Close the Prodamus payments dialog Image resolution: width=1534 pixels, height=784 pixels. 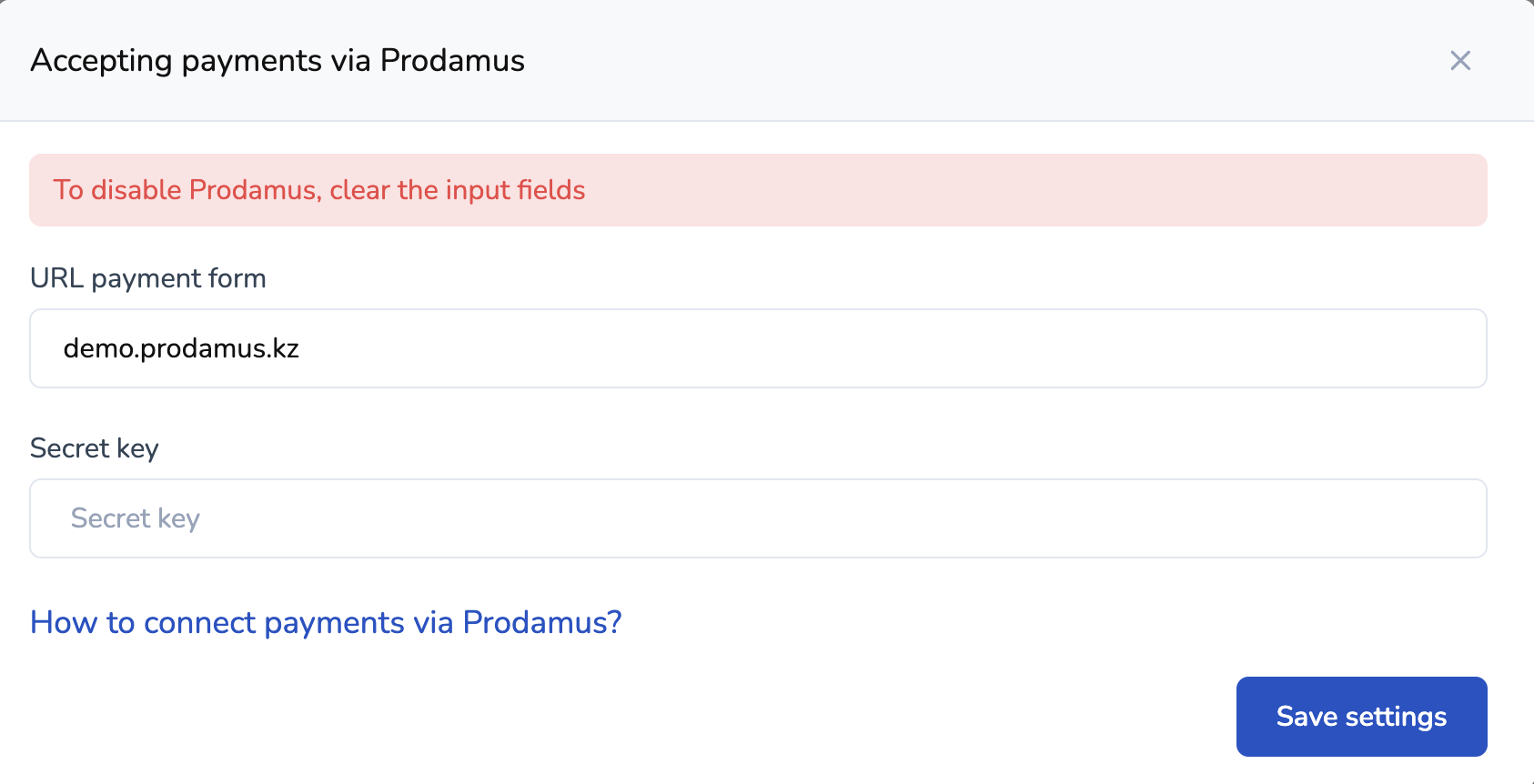click(1460, 61)
